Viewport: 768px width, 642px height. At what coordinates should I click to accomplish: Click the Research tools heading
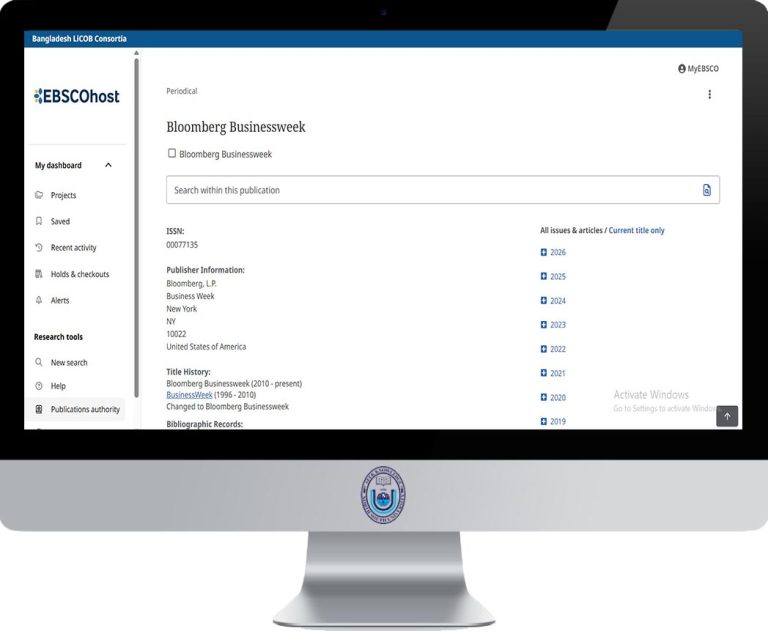coord(58,337)
